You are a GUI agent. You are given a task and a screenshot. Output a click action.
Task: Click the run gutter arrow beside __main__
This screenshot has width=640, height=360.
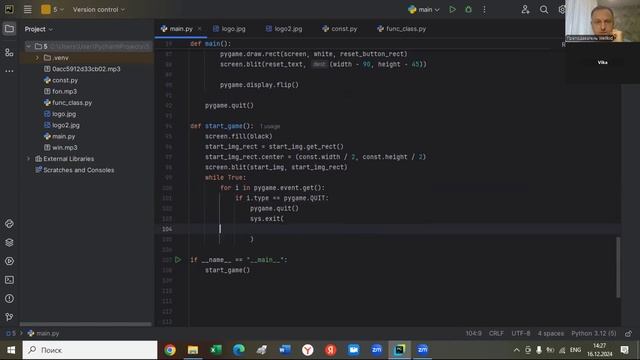point(178,260)
